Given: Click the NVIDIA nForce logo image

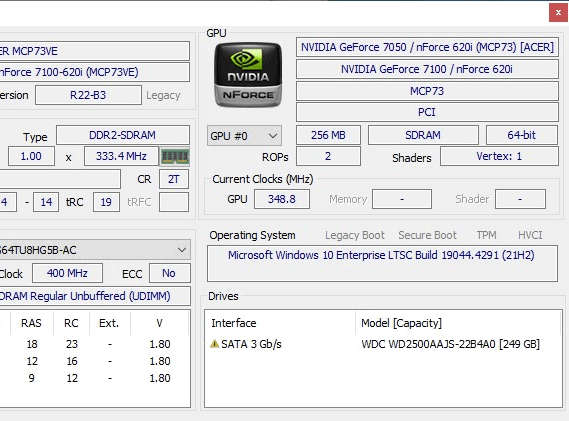Looking at the screenshot, I should click(x=248, y=75).
